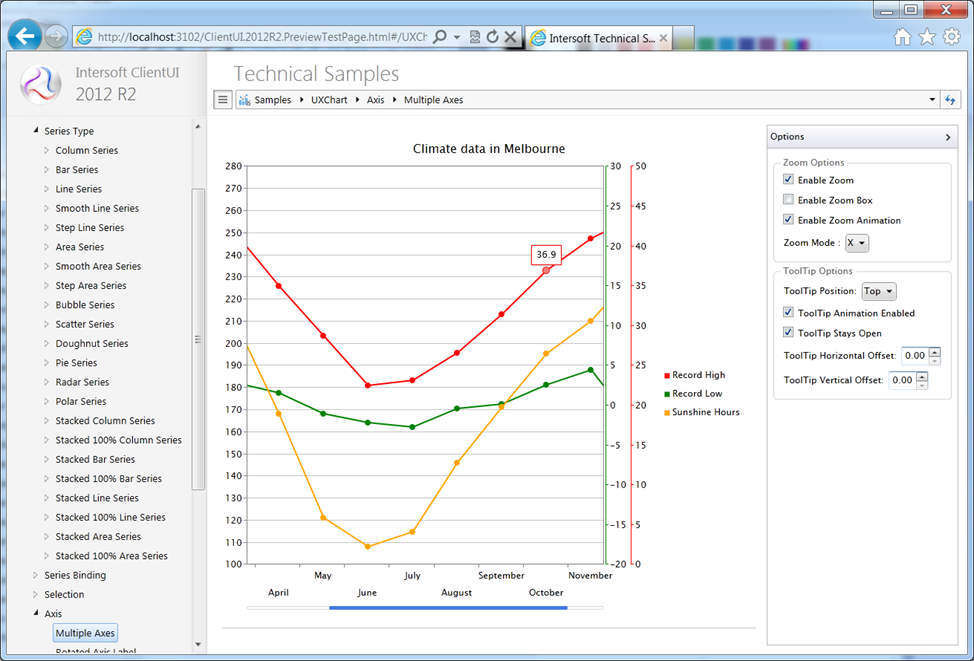Open the Polar Series sample

tap(81, 401)
